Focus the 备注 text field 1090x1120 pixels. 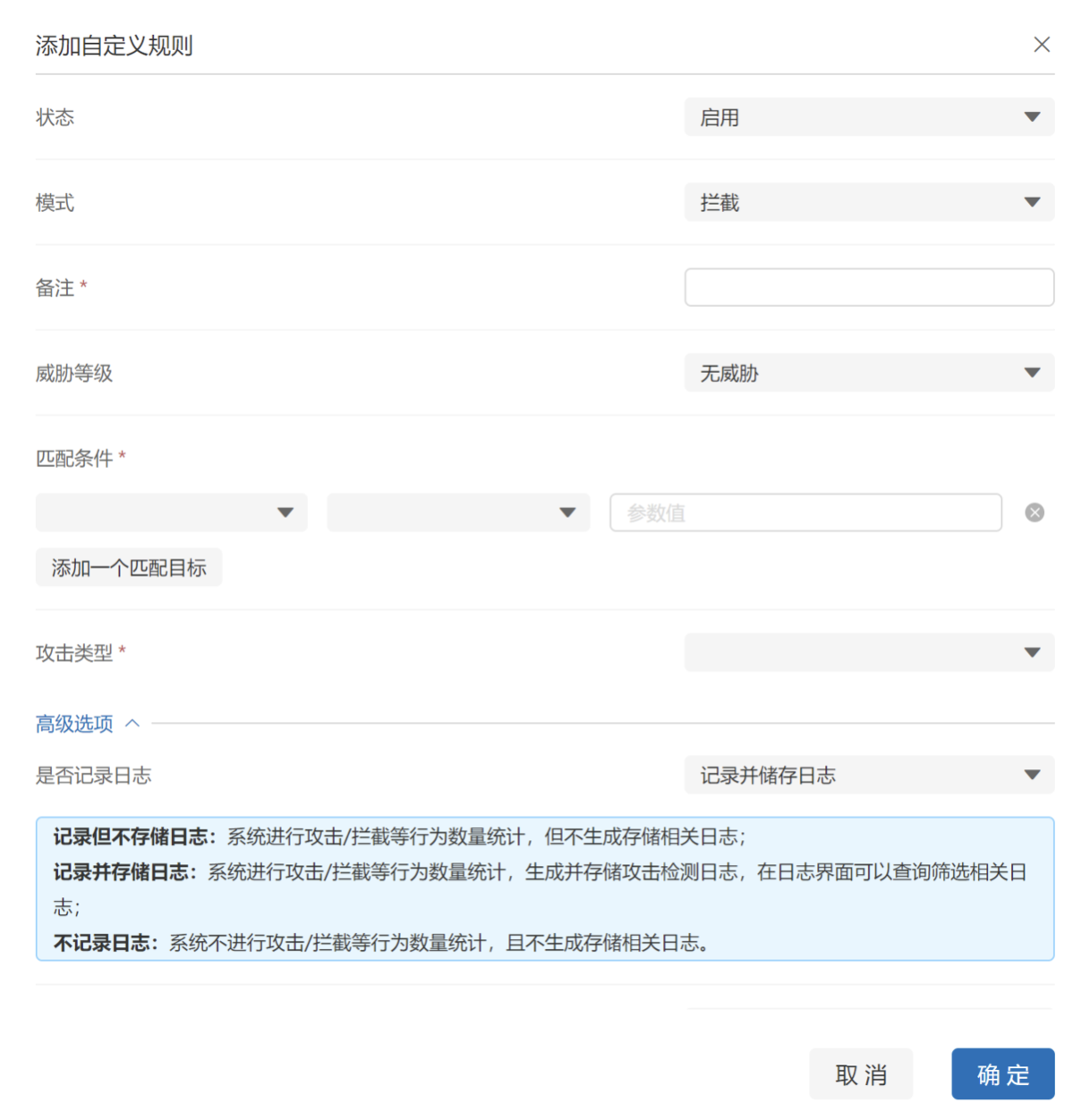tap(868, 288)
